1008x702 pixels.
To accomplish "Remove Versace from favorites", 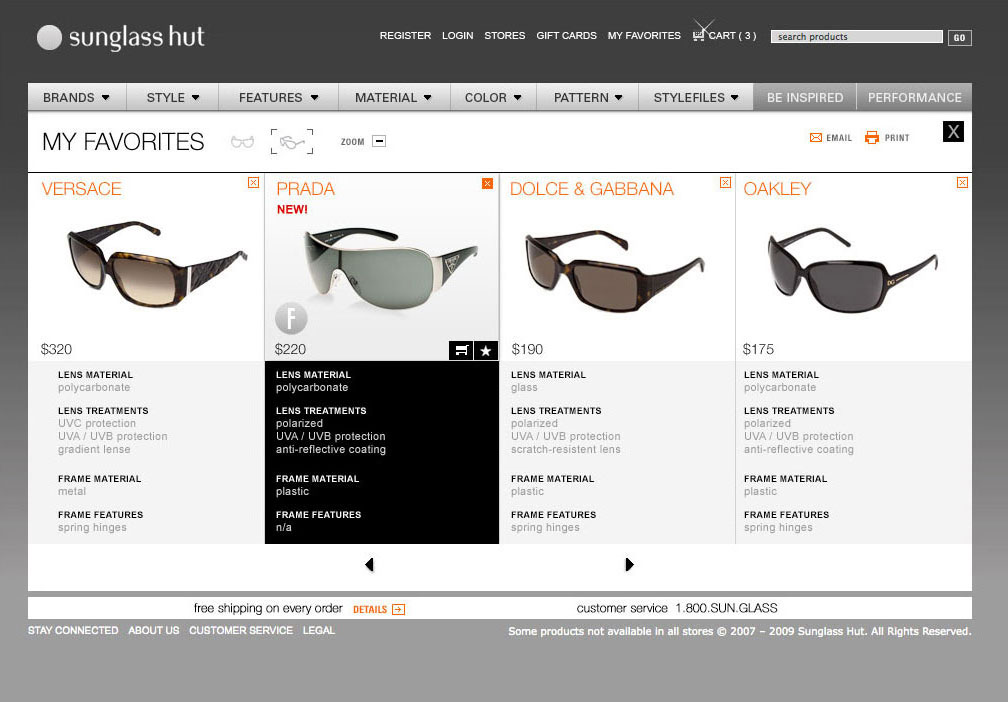I will (253, 183).
